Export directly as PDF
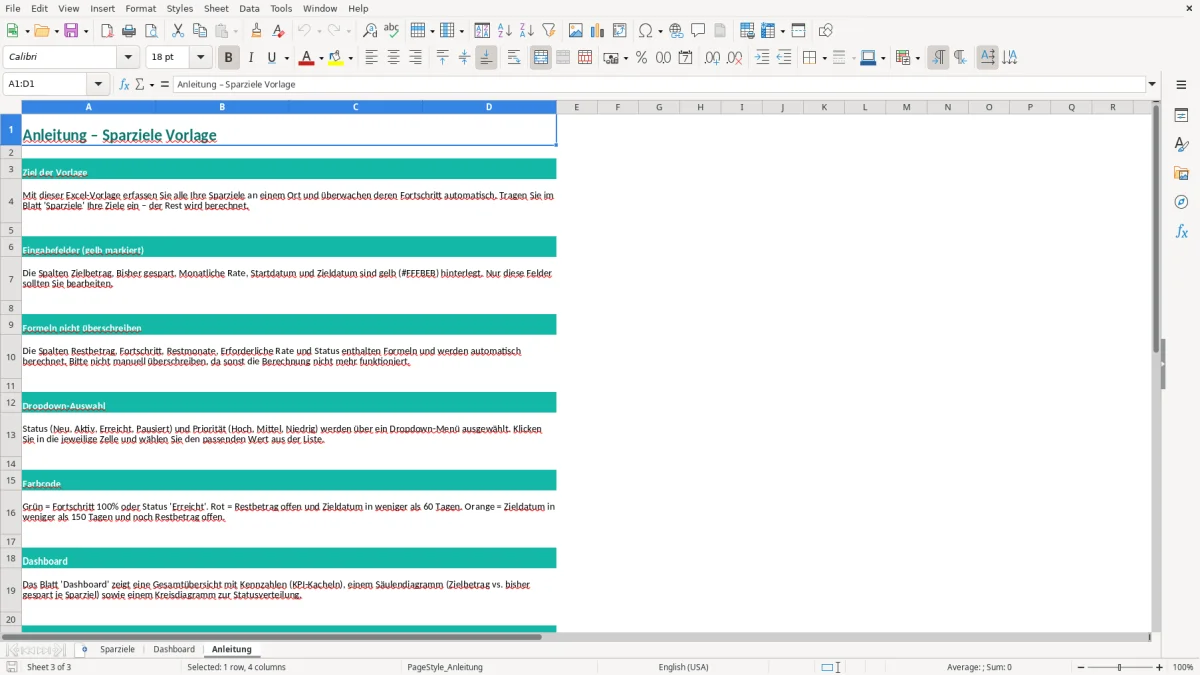 [x=107, y=31]
